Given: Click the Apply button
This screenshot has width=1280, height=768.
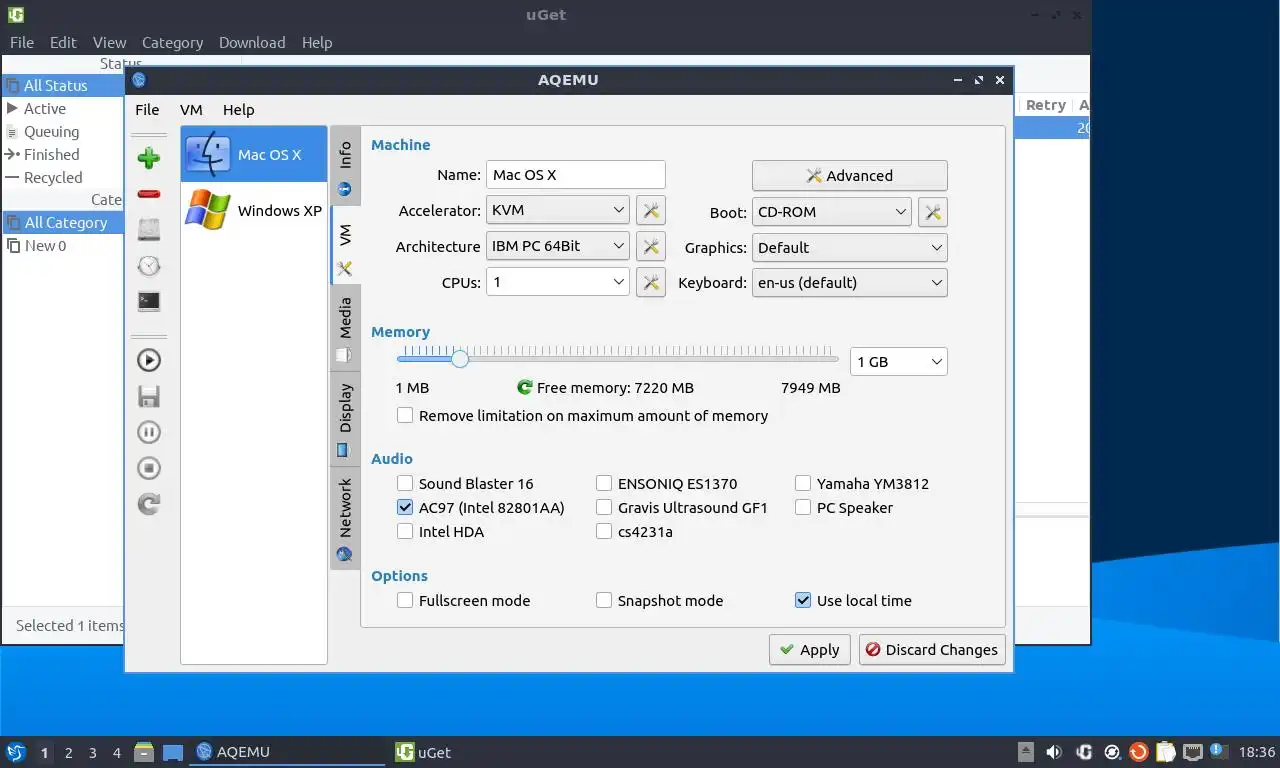Looking at the screenshot, I should [810, 650].
